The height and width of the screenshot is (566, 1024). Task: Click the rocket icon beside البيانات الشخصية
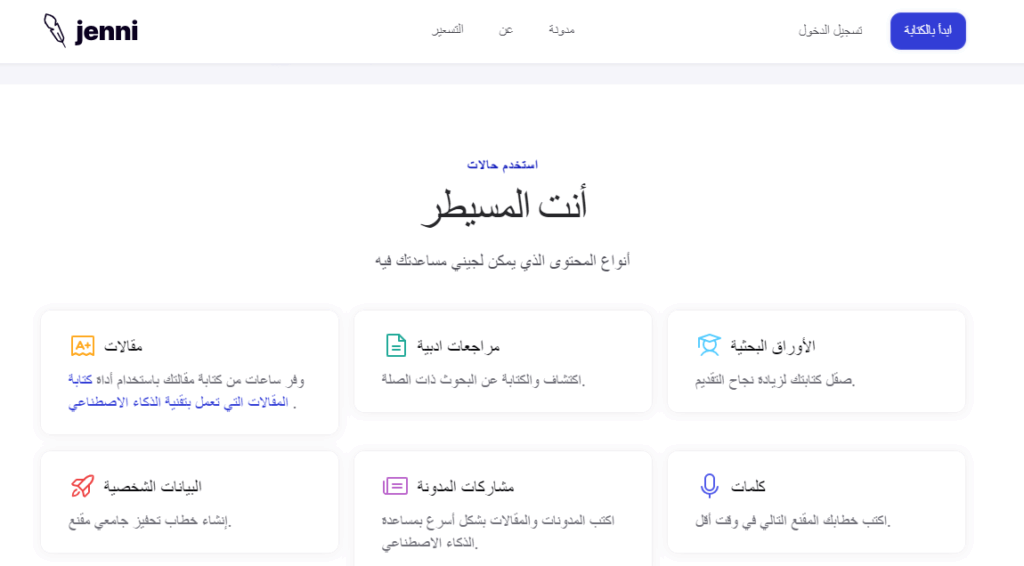82,487
